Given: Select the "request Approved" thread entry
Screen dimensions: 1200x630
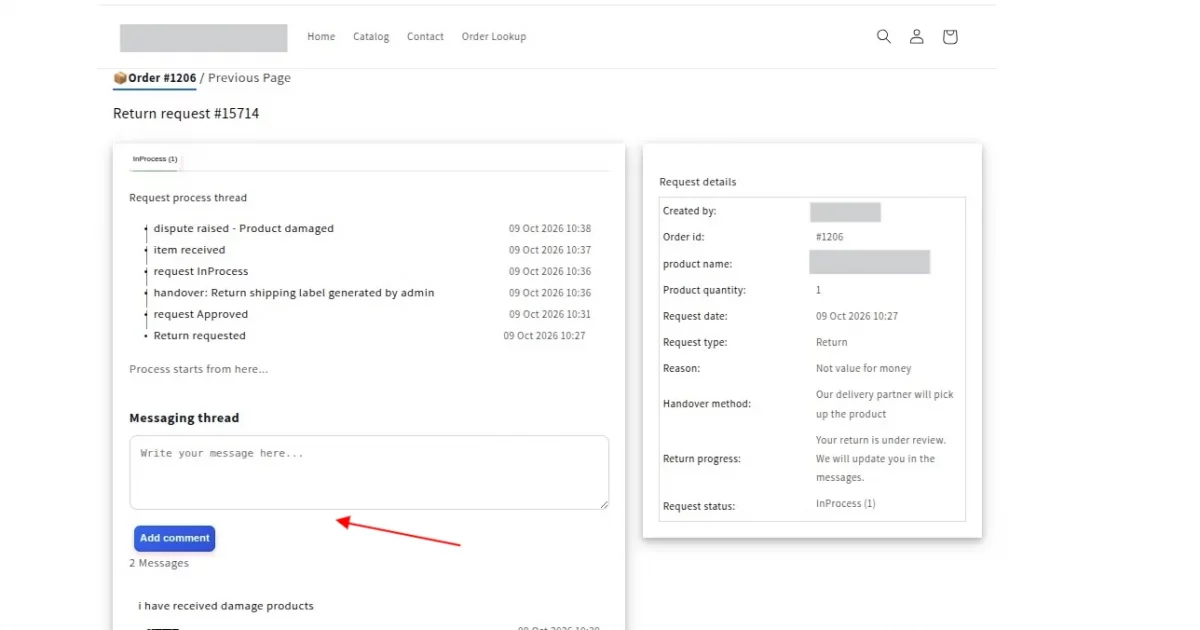Looking at the screenshot, I should (201, 315).
